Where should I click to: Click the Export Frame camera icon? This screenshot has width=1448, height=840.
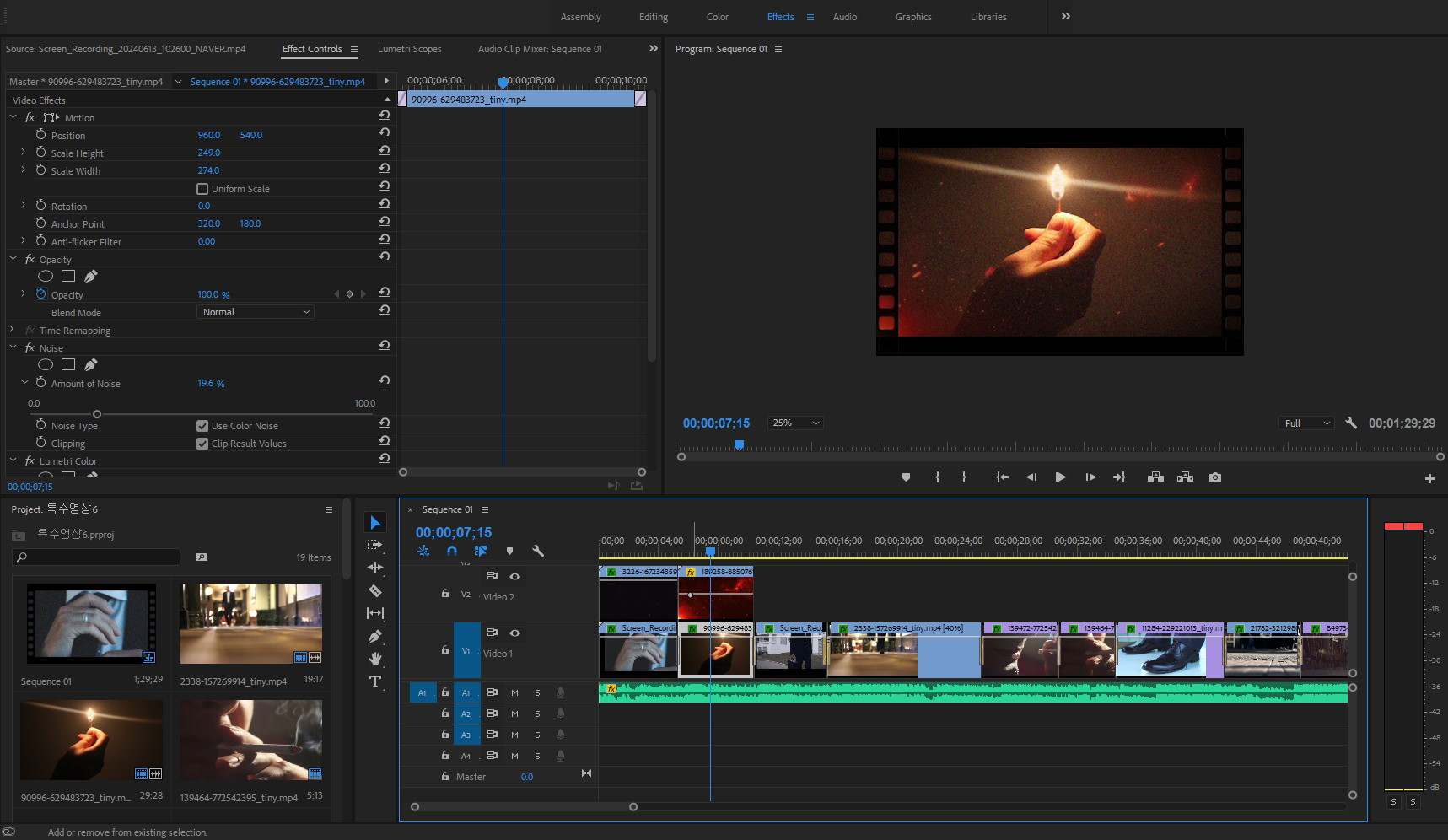[x=1214, y=477]
